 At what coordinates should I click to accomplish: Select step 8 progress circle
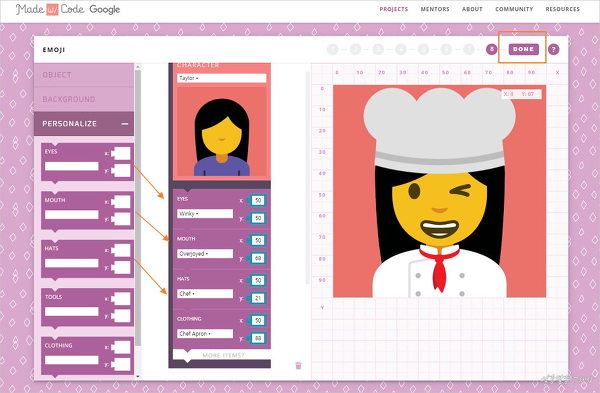(492, 49)
